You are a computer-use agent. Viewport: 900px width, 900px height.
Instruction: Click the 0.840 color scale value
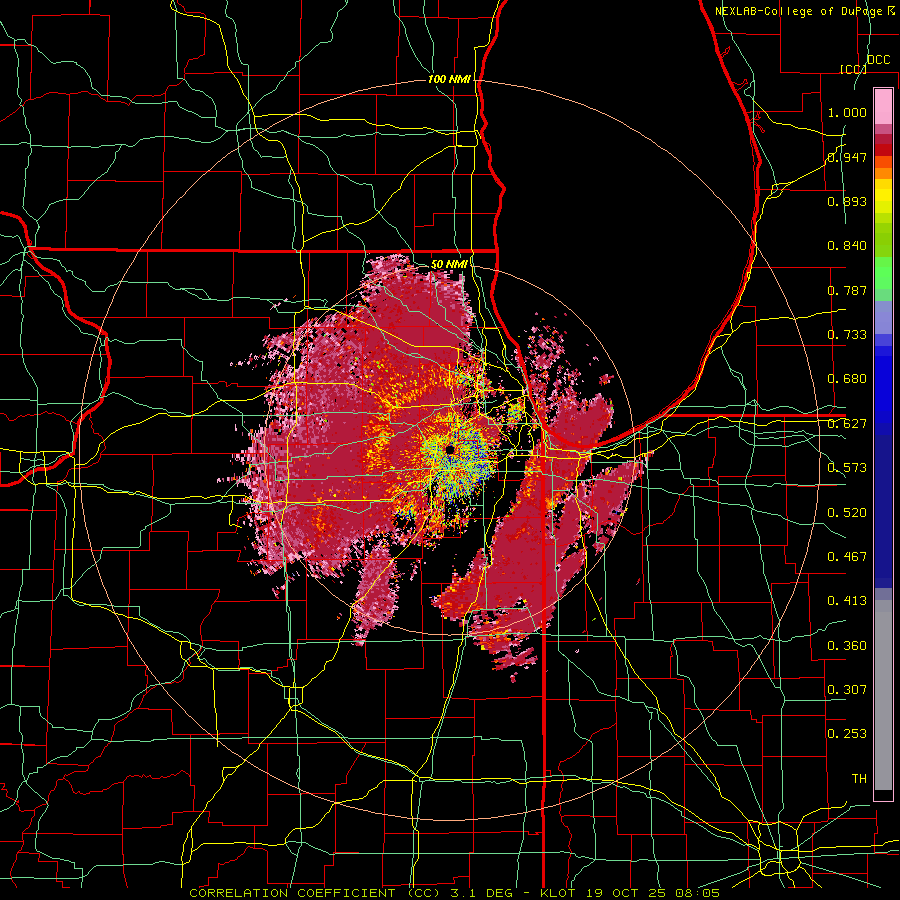click(x=847, y=246)
